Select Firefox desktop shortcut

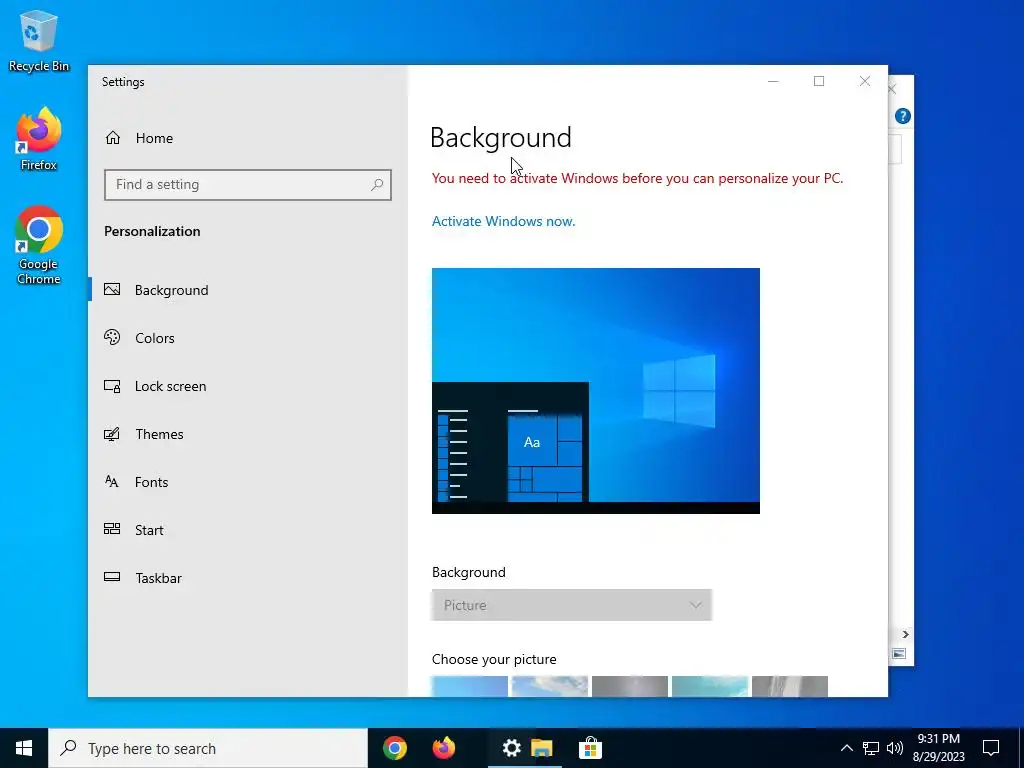[x=39, y=139]
